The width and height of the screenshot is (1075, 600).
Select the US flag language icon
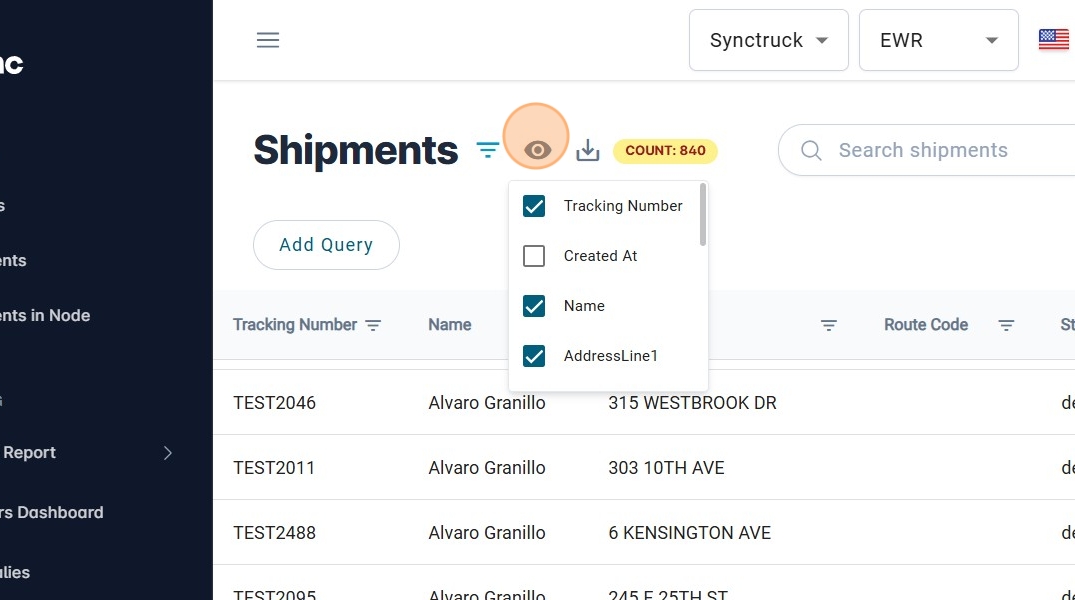1053,40
